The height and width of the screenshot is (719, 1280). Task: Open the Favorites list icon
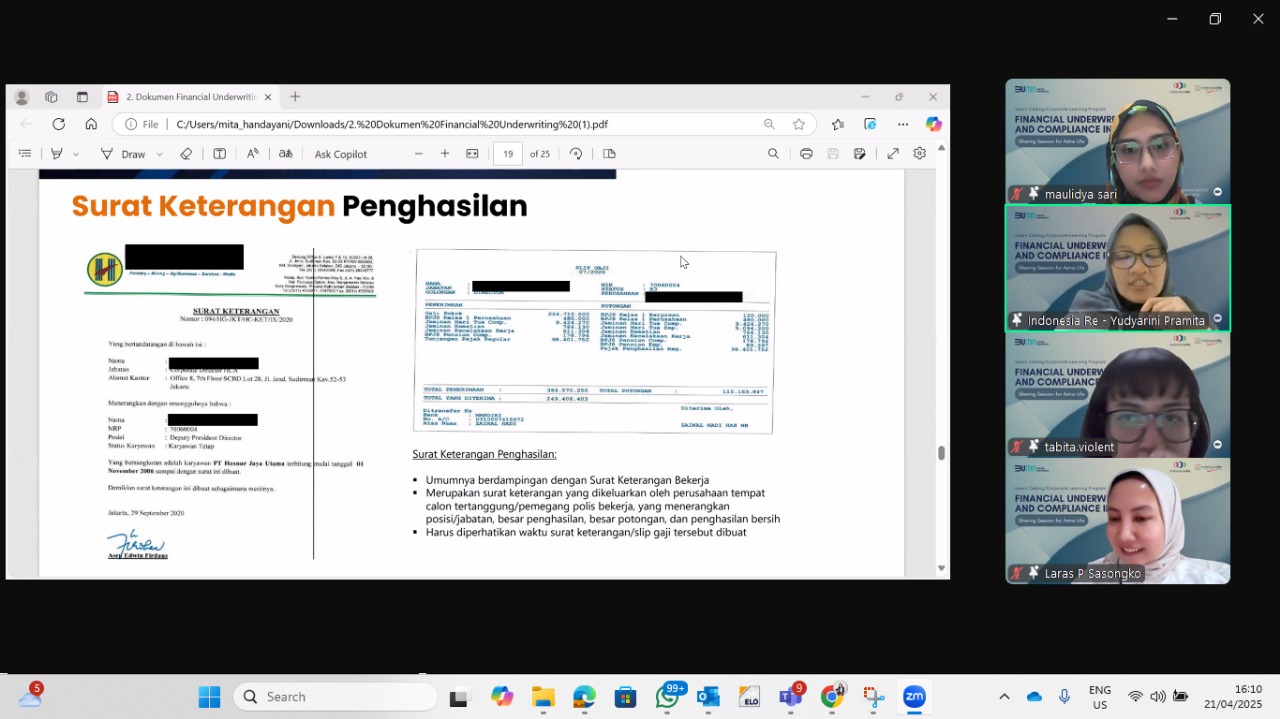tap(838, 124)
